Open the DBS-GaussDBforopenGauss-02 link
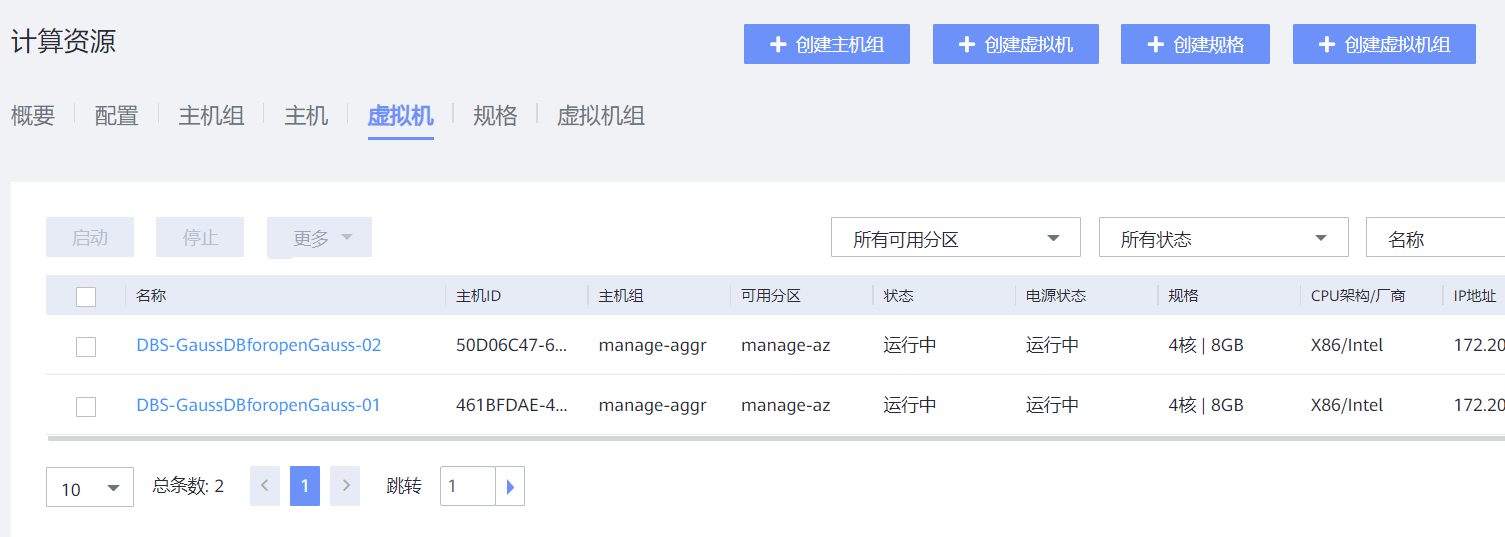This screenshot has height=537, width=1505. coord(259,345)
